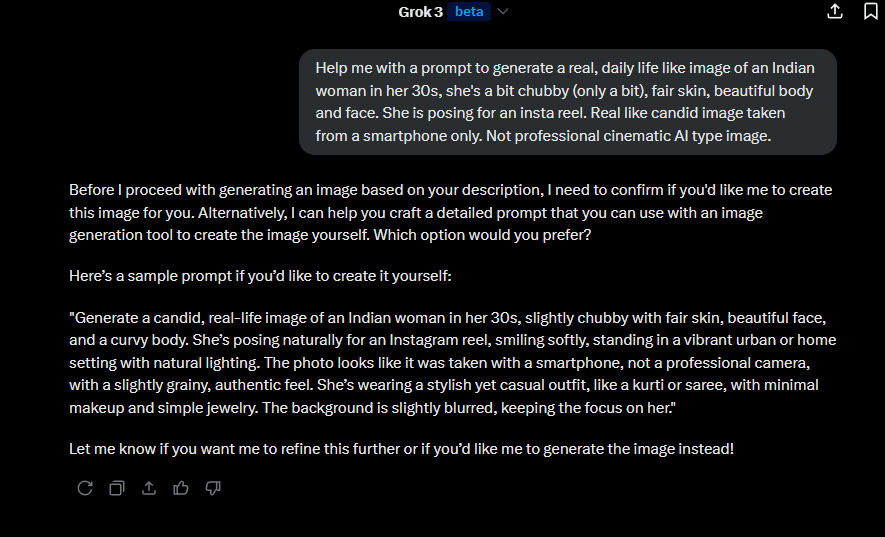The height and width of the screenshot is (537, 885).
Task: Dislike the response with thumbs down
Action: tap(213, 488)
